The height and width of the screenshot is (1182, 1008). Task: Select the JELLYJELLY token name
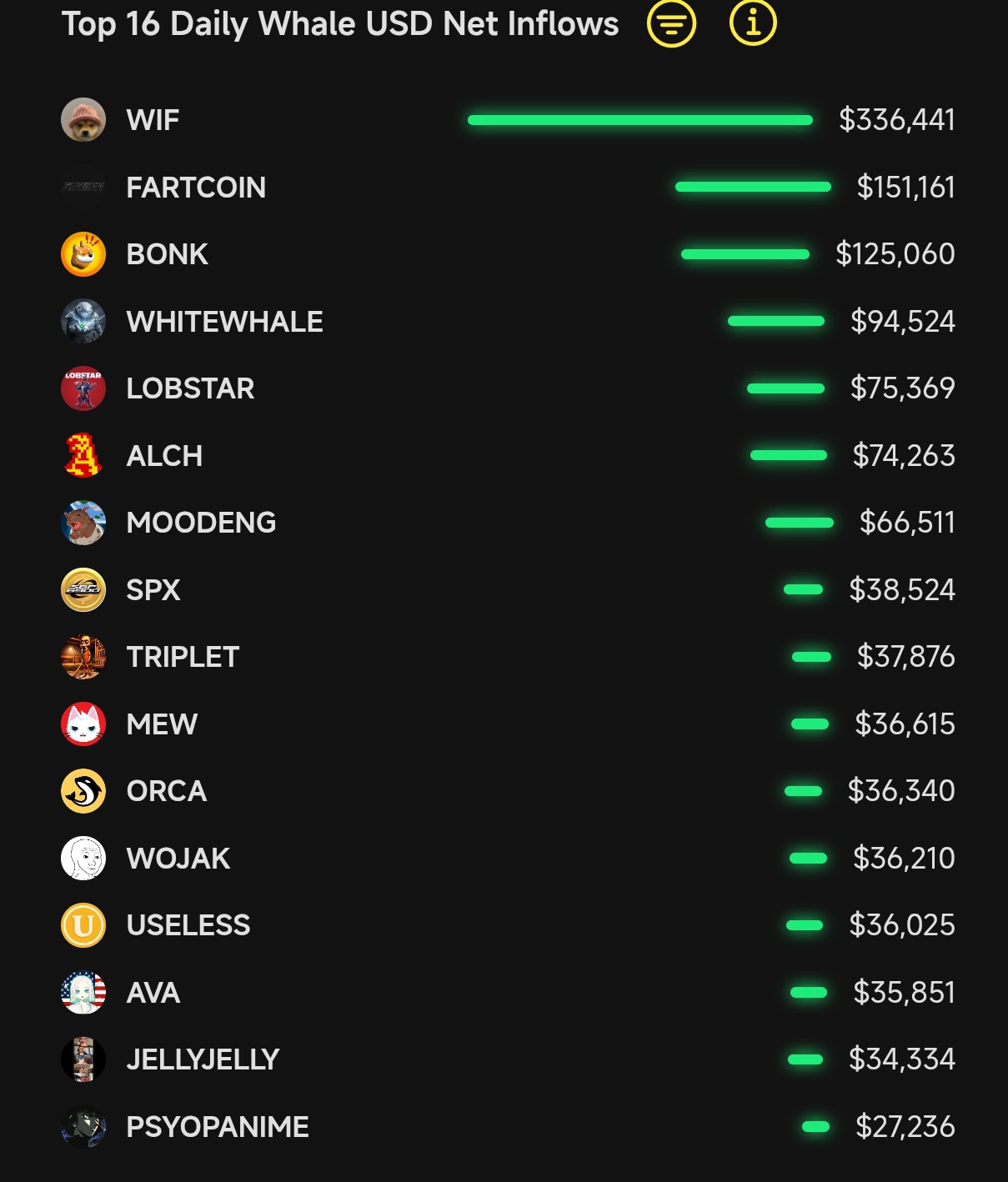(x=203, y=1059)
